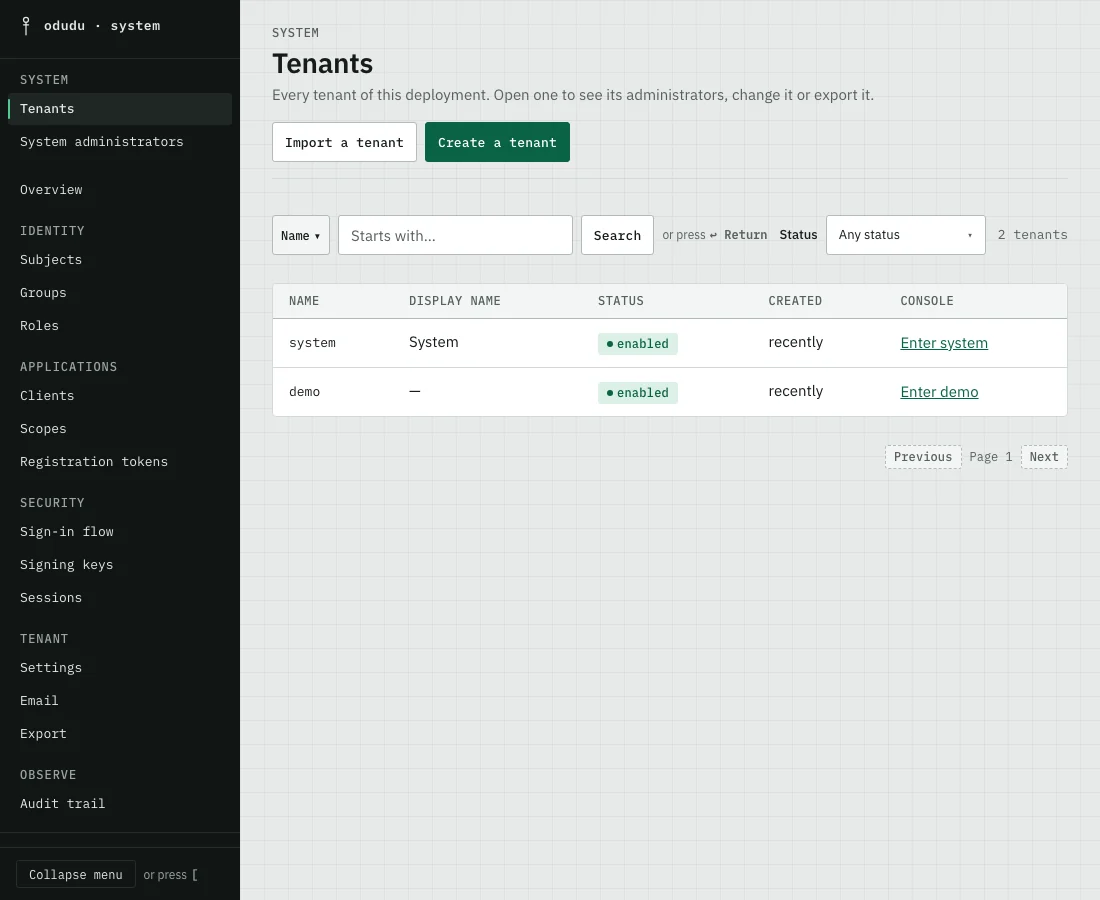The width and height of the screenshot is (1100, 900).
Task: Follow the Enter system link
Action: click(944, 343)
